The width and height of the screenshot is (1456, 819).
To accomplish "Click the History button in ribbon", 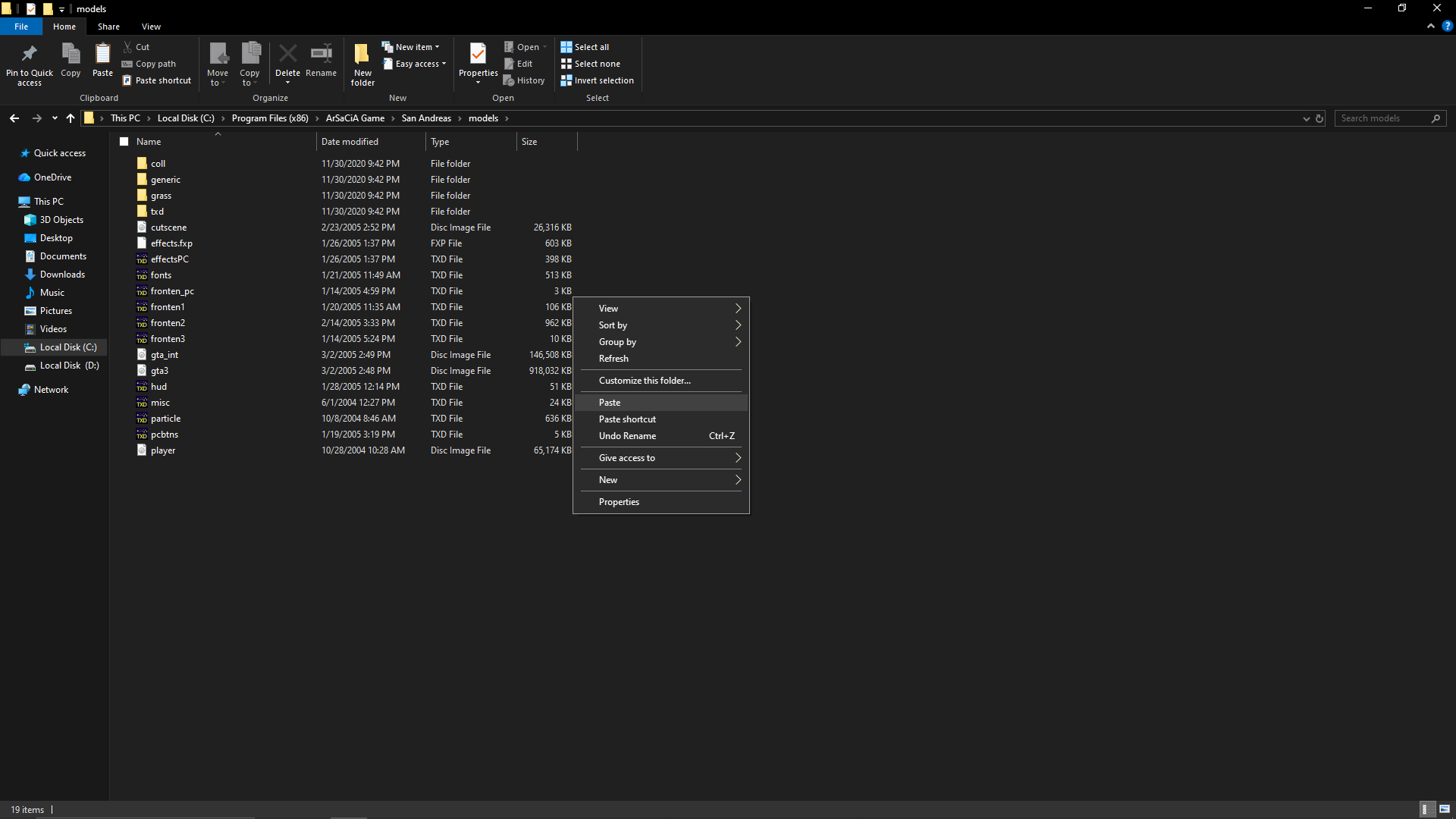I will click(x=524, y=80).
